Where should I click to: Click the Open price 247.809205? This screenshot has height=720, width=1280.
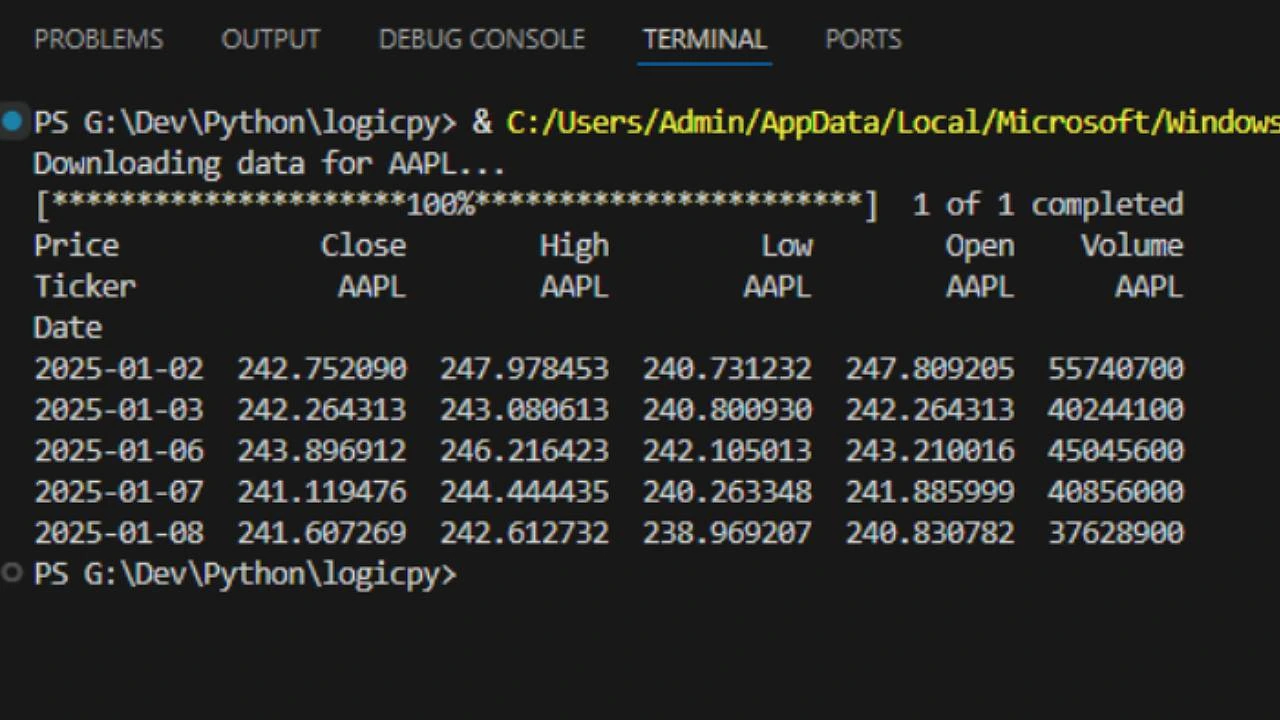(929, 368)
